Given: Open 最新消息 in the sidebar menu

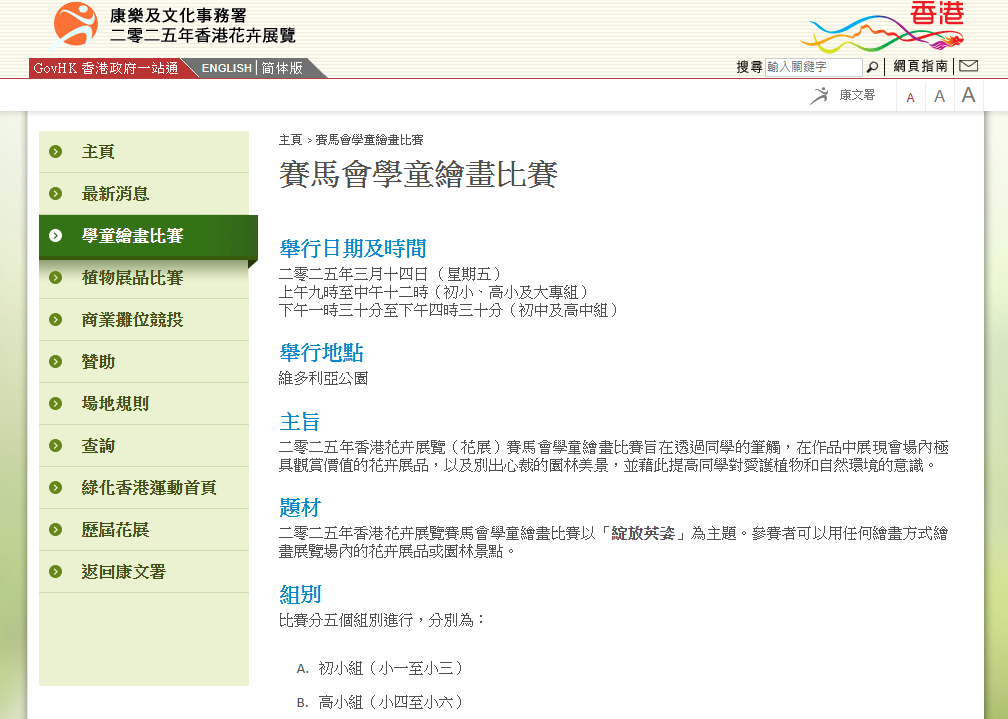Looking at the screenshot, I should (x=115, y=194).
